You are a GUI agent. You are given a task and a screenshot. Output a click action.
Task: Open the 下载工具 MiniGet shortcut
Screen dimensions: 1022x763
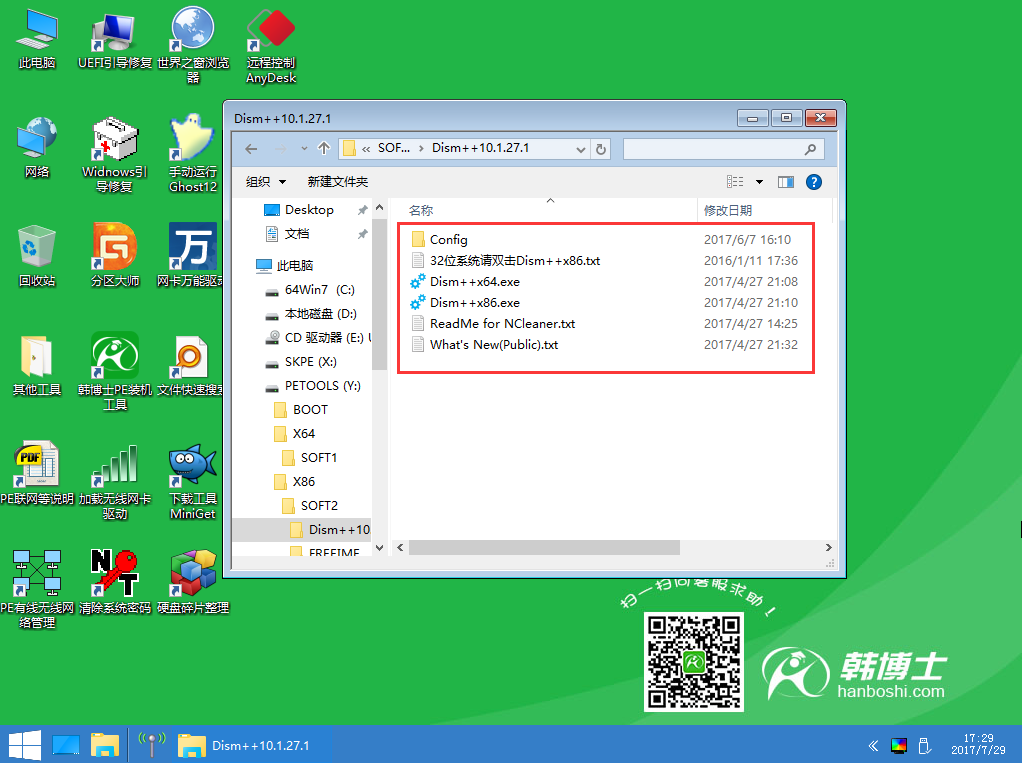[193, 481]
